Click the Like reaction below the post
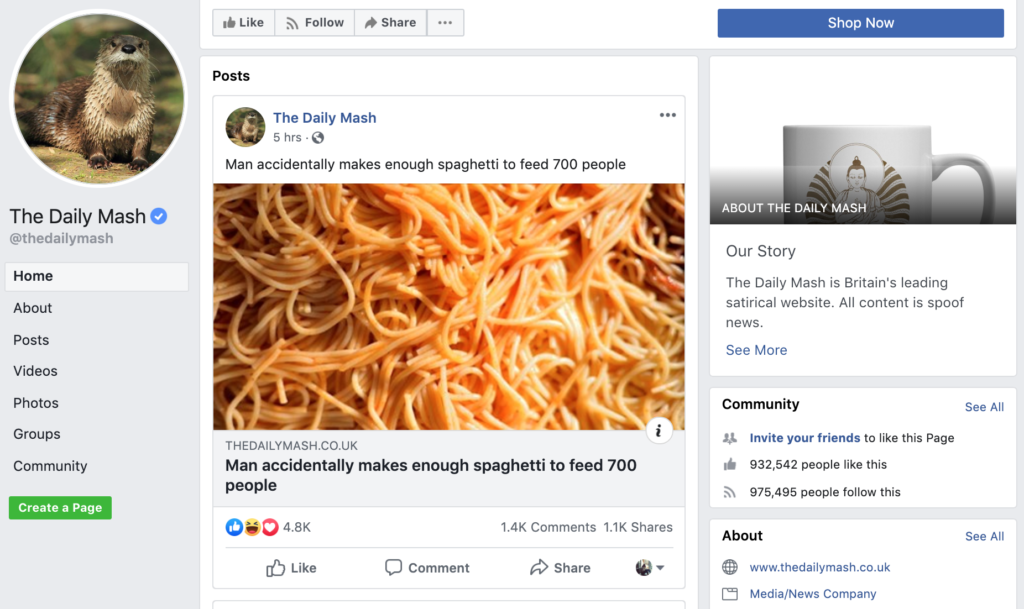1024x609 pixels. [x=291, y=568]
